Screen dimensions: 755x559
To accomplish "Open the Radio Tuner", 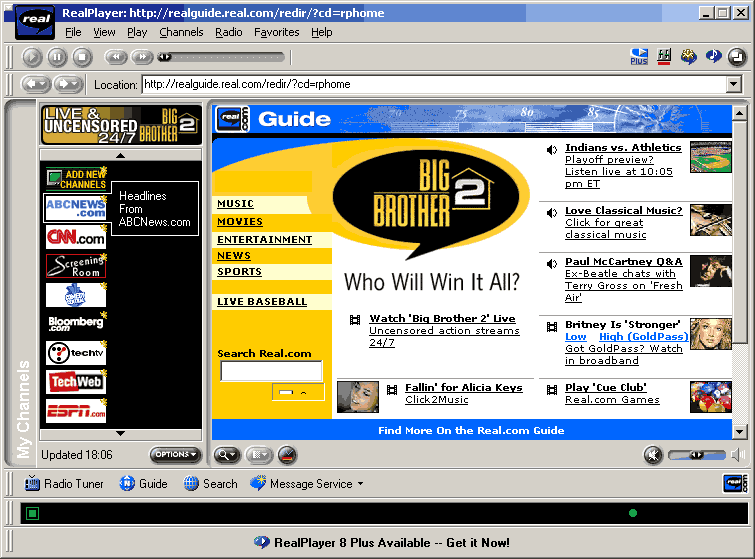I will coord(63,484).
